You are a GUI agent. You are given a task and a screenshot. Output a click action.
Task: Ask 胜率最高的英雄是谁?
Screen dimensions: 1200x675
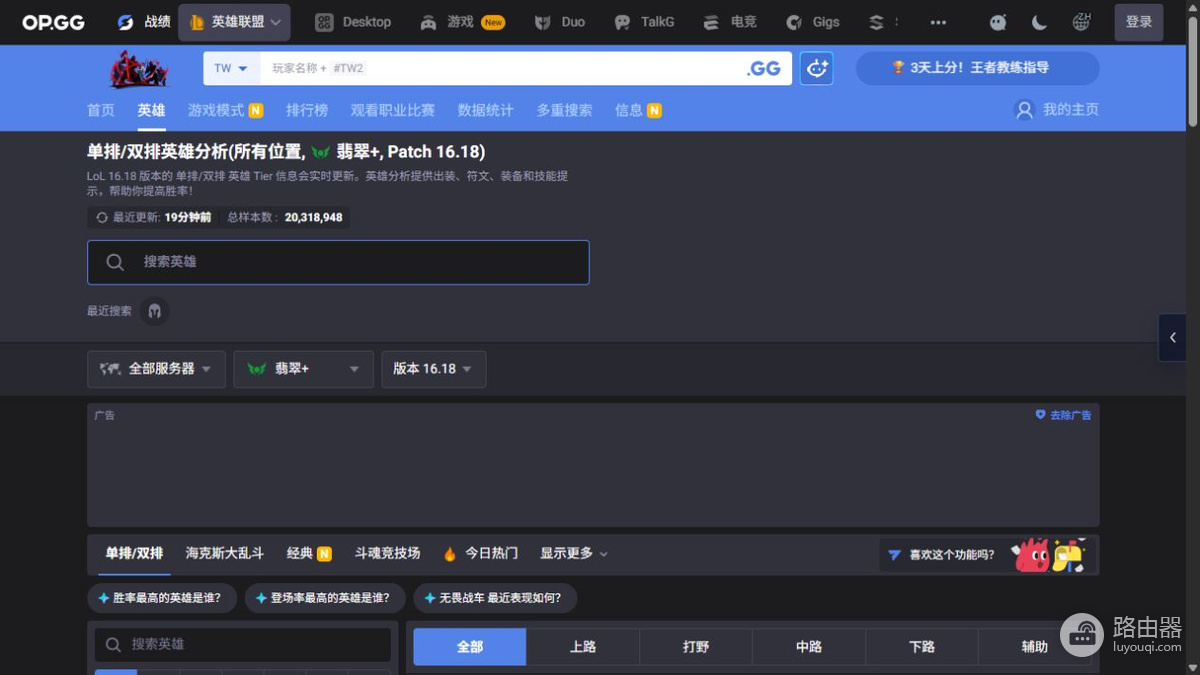(161, 598)
